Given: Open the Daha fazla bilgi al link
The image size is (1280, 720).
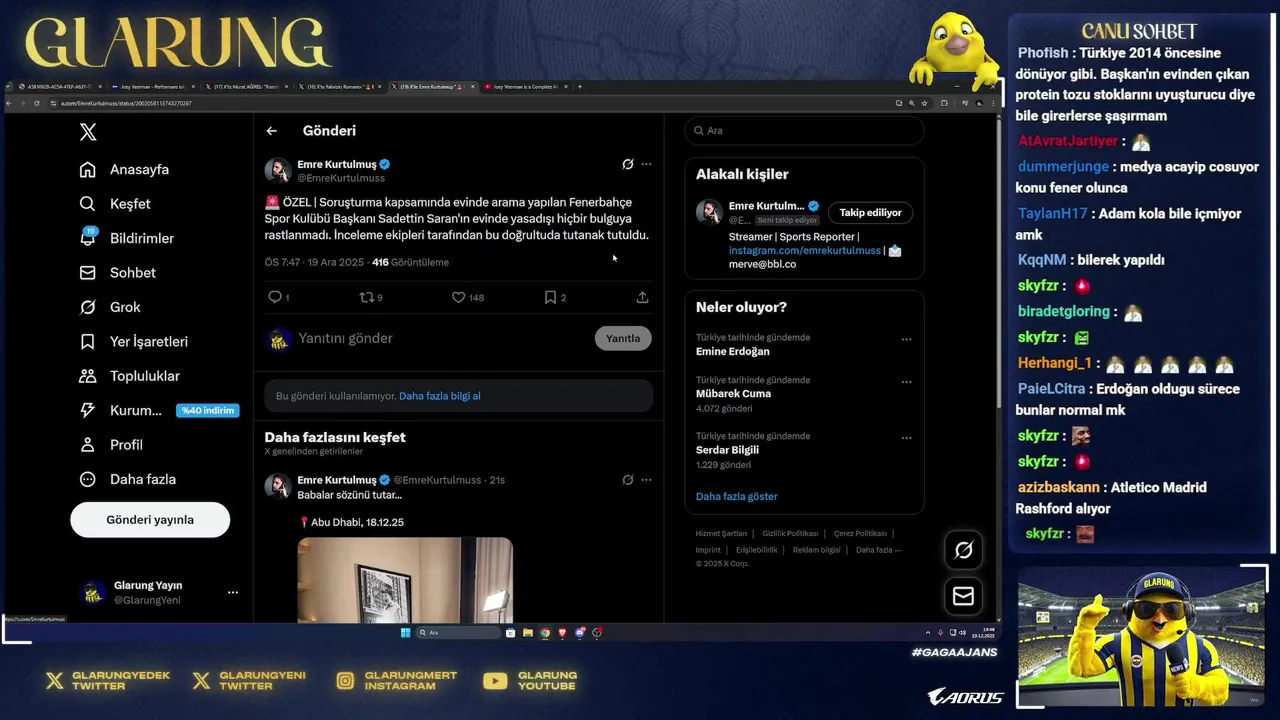Looking at the screenshot, I should tap(440, 396).
